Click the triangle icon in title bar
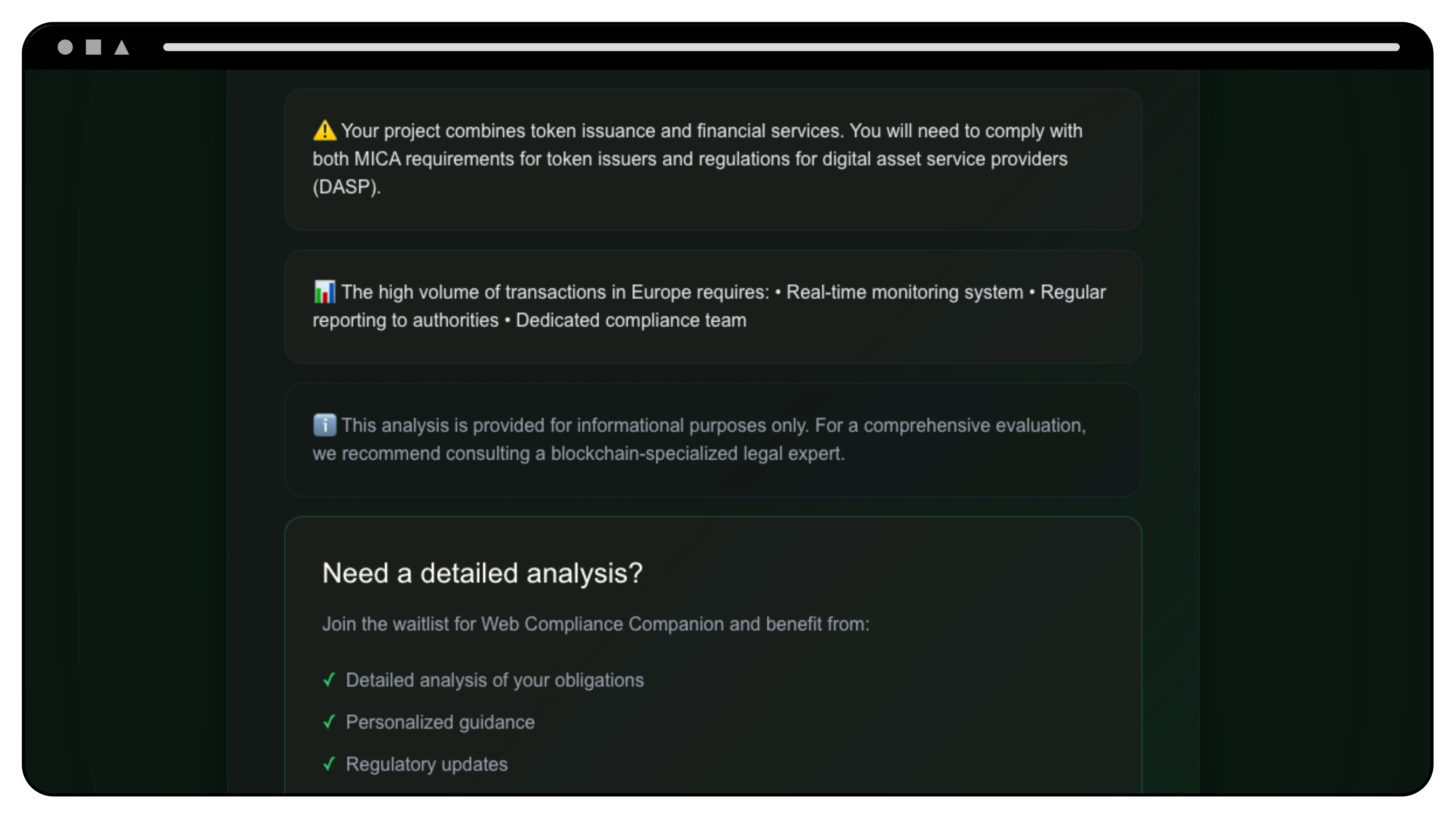 [121, 47]
